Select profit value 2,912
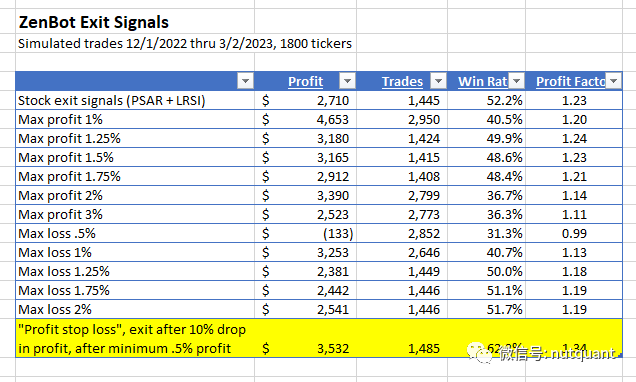Viewport: 636px width, 382px height. [x=333, y=177]
